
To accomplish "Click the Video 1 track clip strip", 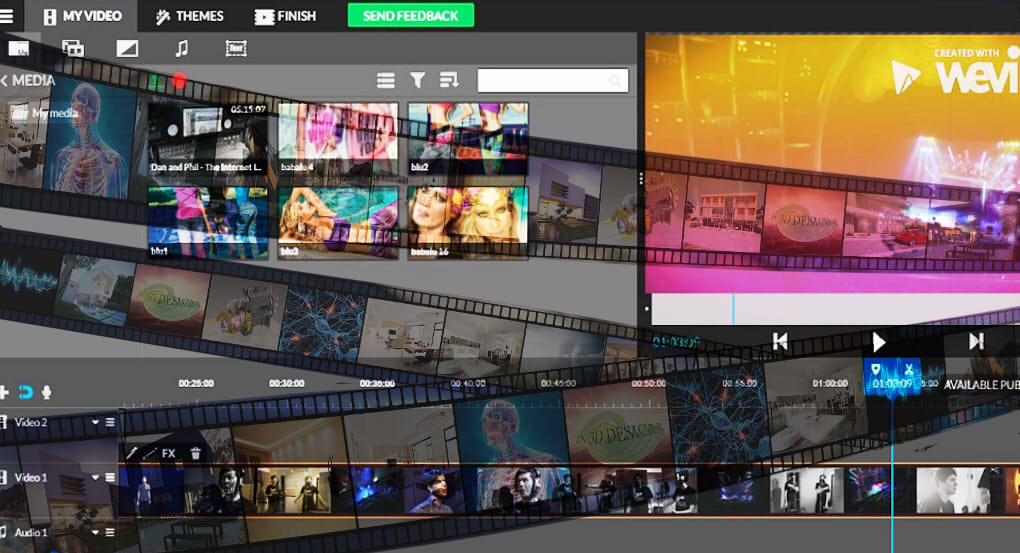I will tap(569, 491).
